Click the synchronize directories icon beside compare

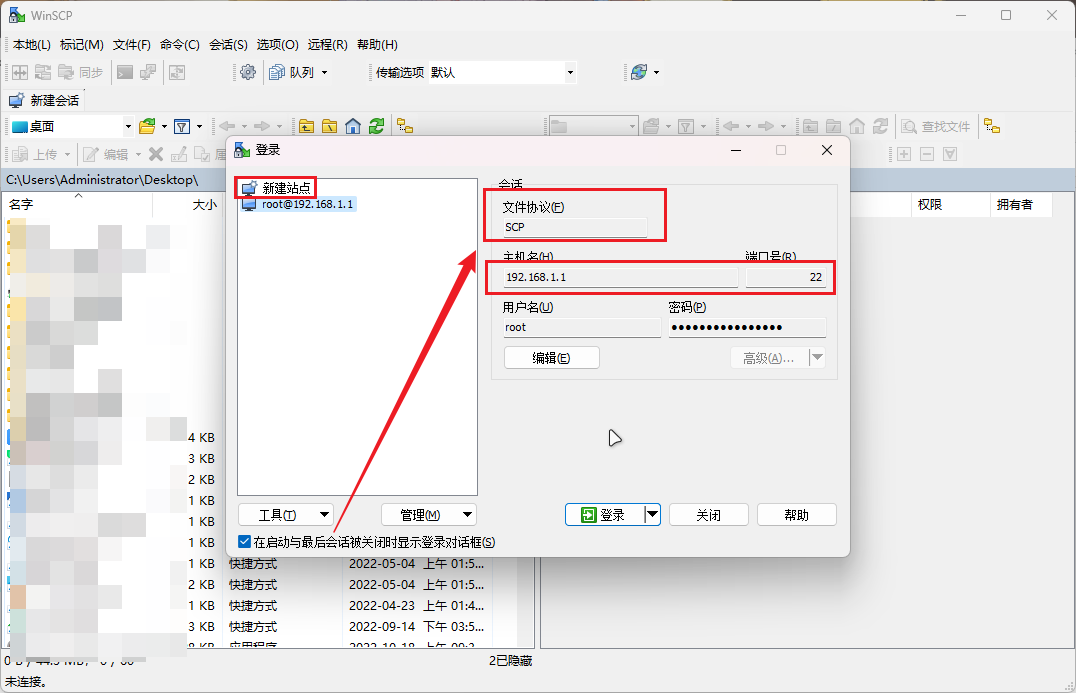click(x=43, y=72)
